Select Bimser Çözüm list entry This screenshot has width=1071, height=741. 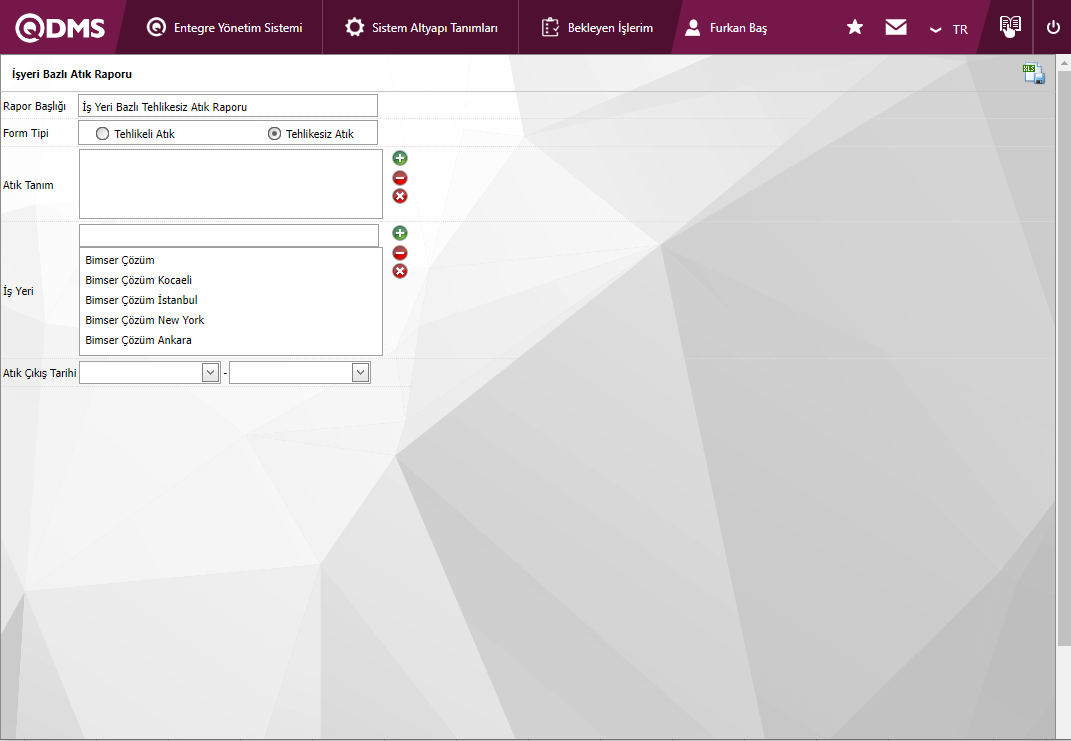click(120, 260)
